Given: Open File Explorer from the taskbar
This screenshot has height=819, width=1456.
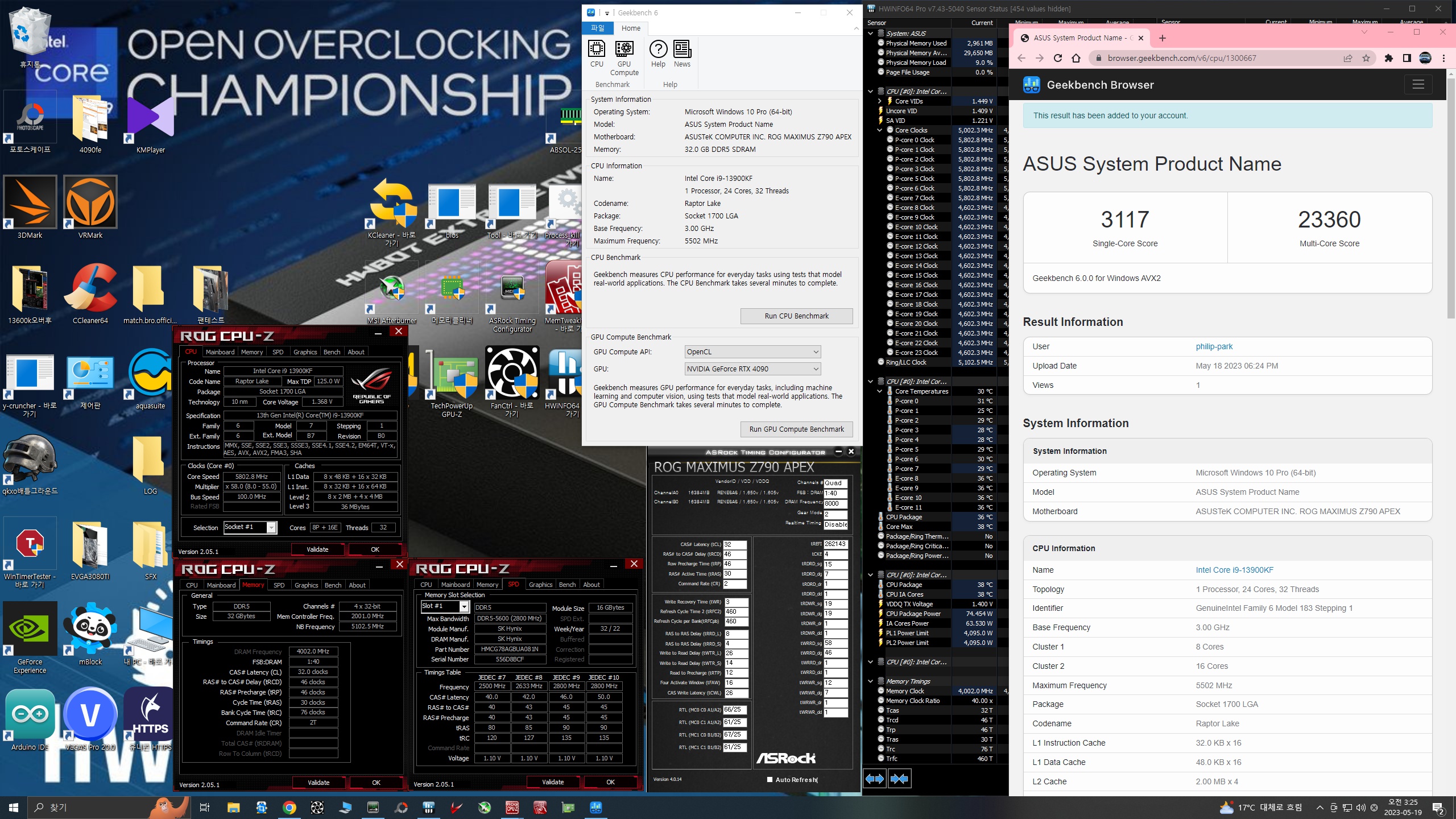Looking at the screenshot, I should [234, 808].
